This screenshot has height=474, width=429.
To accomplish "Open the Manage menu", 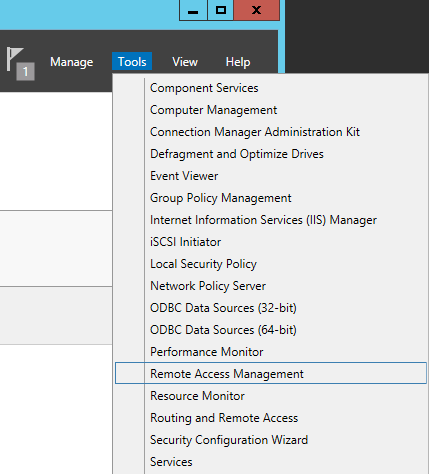I will [x=72, y=62].
